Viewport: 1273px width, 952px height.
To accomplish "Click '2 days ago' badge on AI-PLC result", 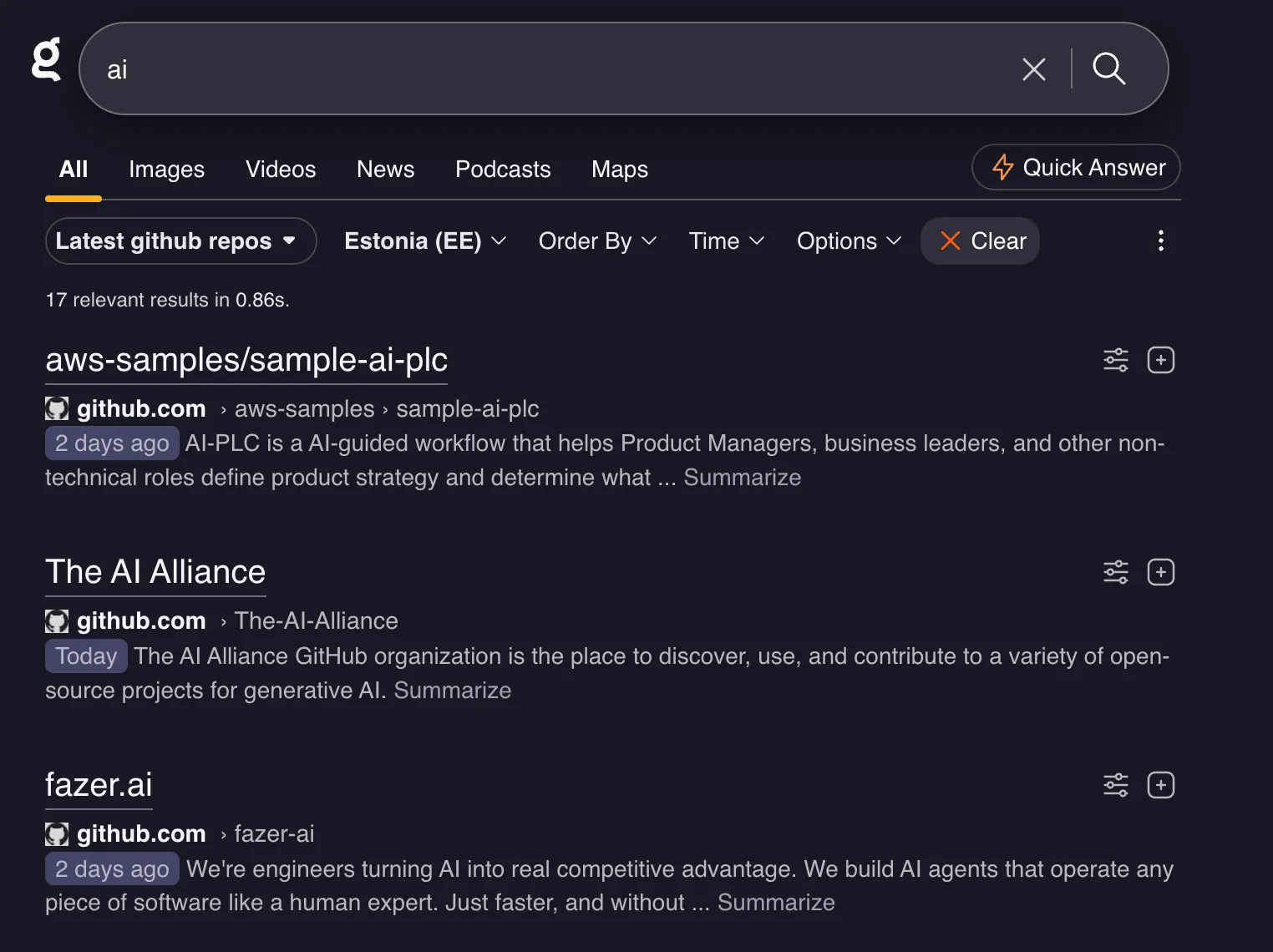I will [x=112, y=443].
